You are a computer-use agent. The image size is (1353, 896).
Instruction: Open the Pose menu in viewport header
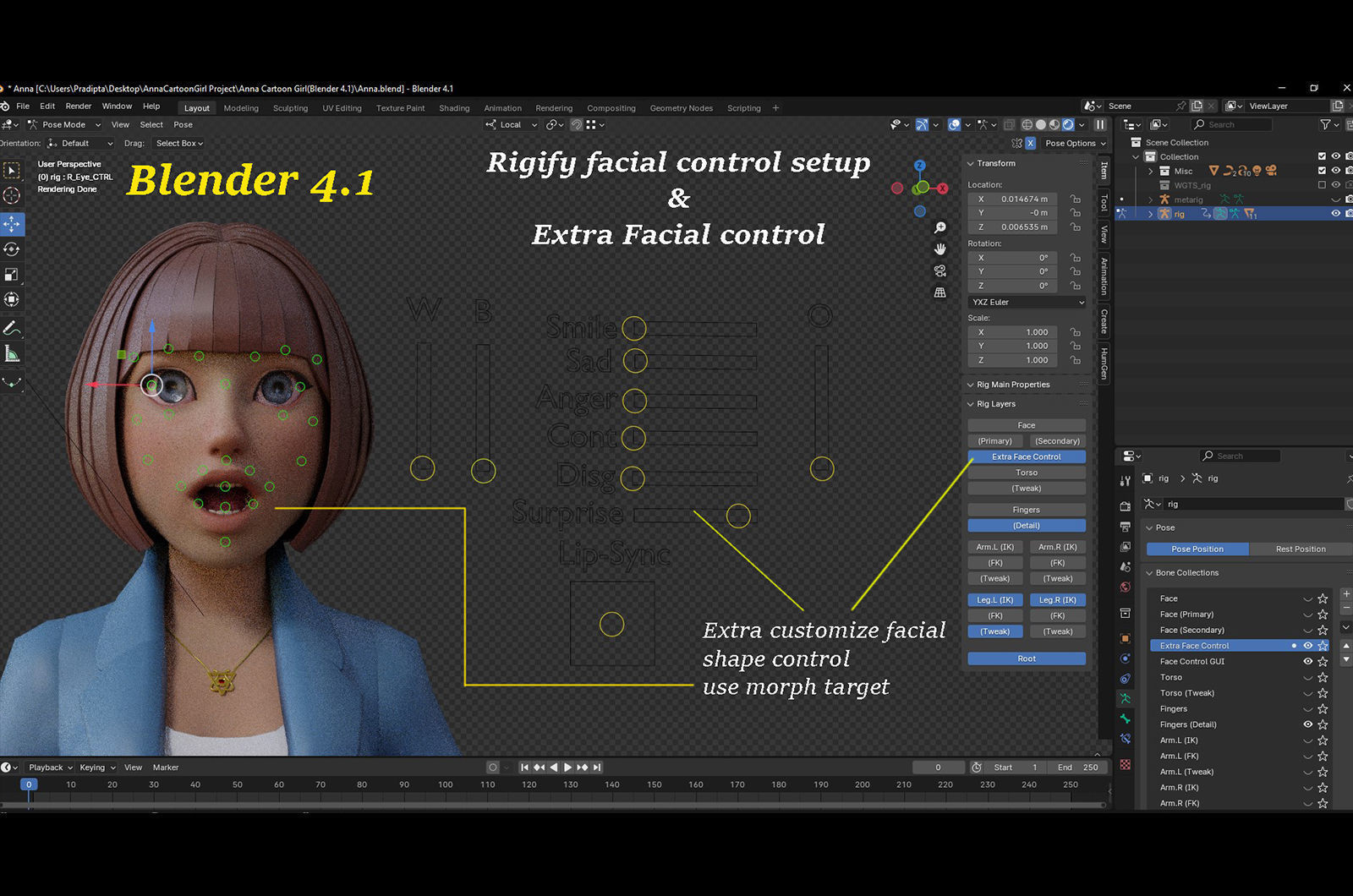coord(184,124)
